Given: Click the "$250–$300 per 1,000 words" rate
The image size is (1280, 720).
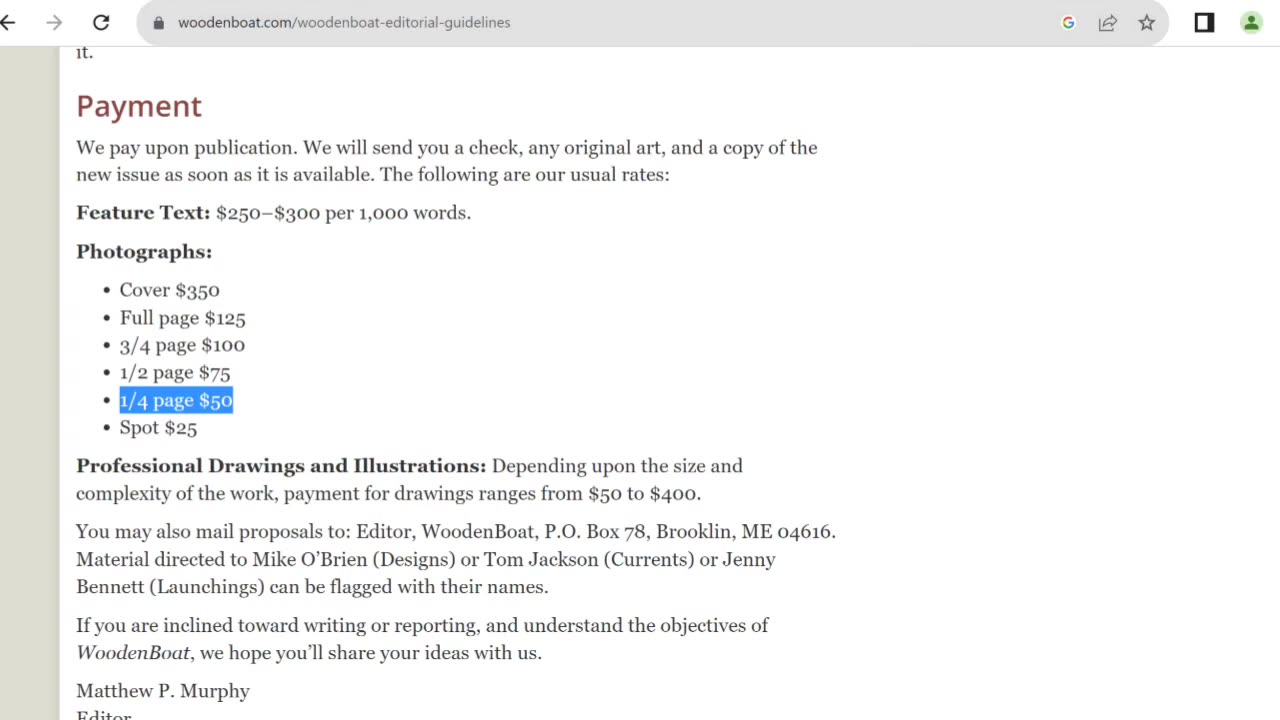Looking at the screenshot, I should (x=341, y=213).
